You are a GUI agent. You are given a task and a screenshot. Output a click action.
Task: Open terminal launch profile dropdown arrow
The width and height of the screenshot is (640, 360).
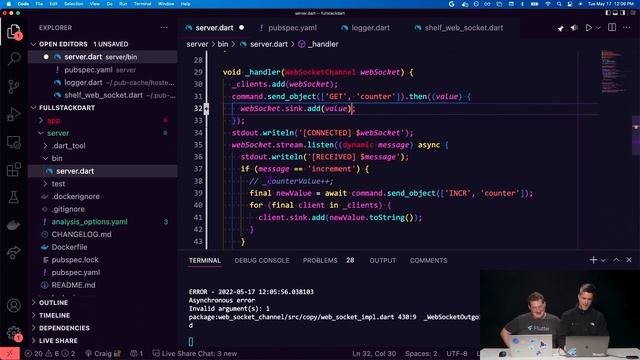click(603, 260)
